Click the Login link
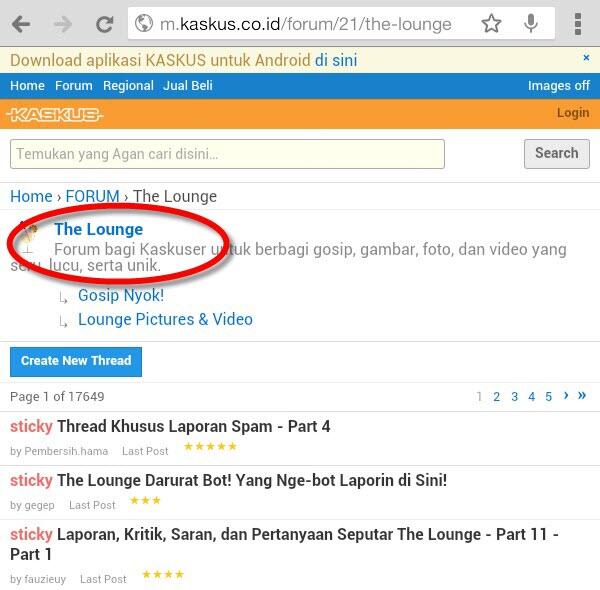600x590 pixels. (x=573, y=113)
